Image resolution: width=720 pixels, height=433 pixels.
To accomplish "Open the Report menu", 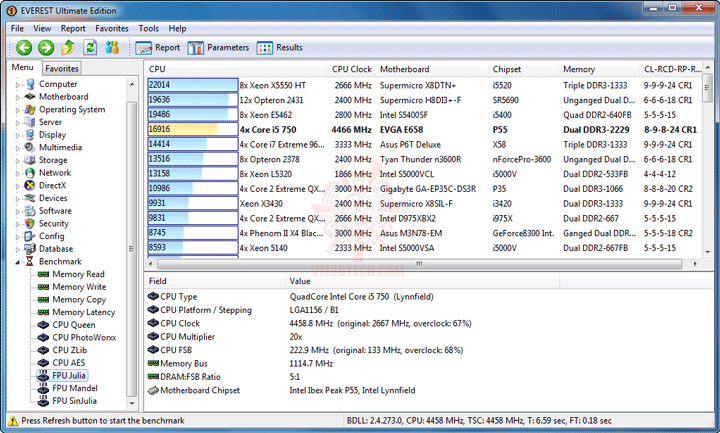I will [x=73, y=28].
